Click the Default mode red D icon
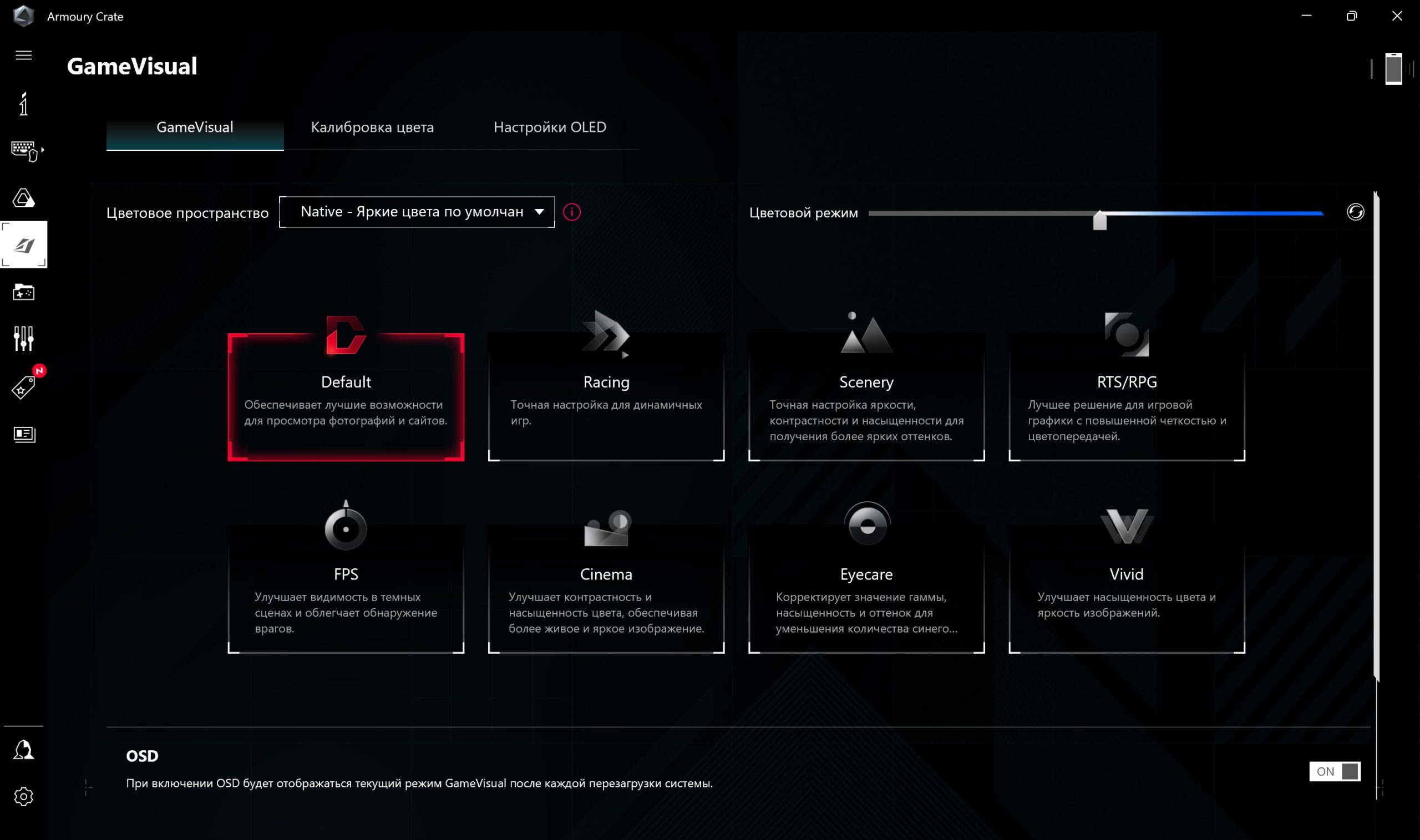This screenshot has width=1420, height=840. point(346,334)
